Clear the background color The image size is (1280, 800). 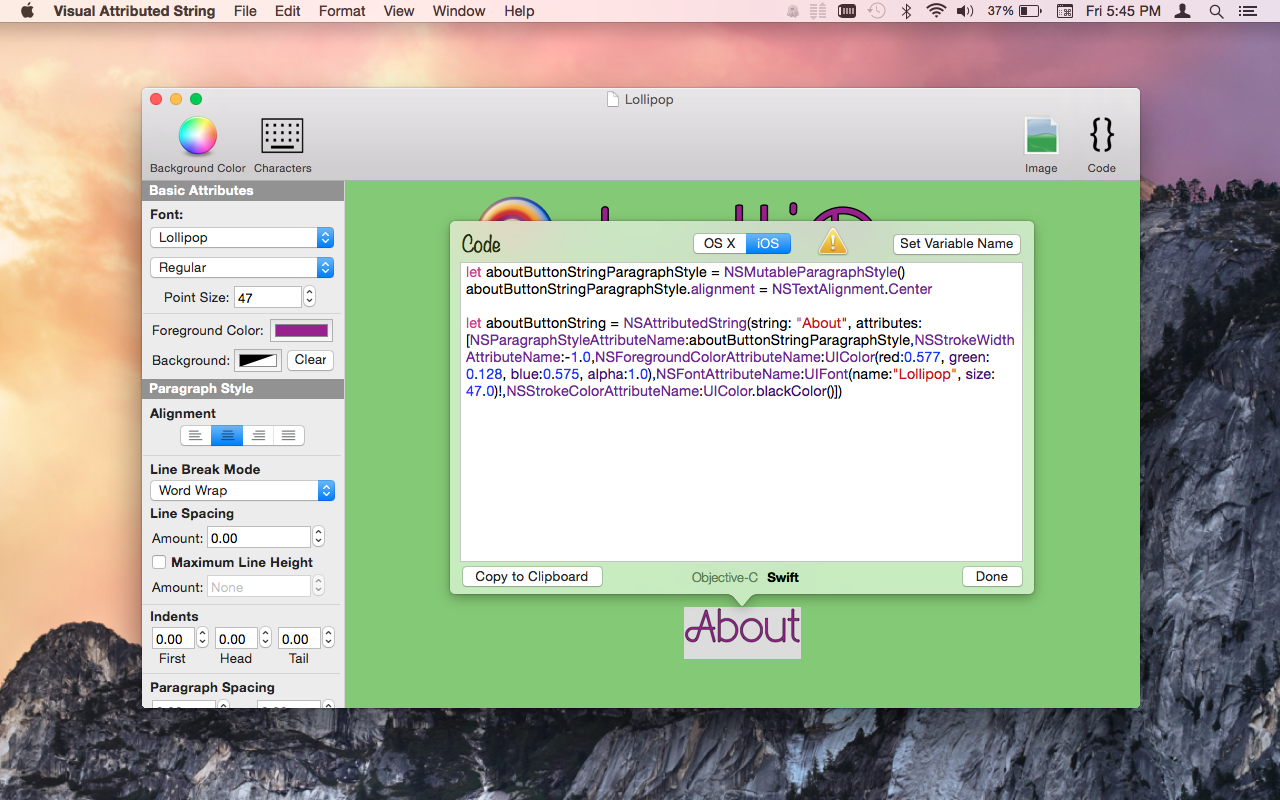[310, 360]
